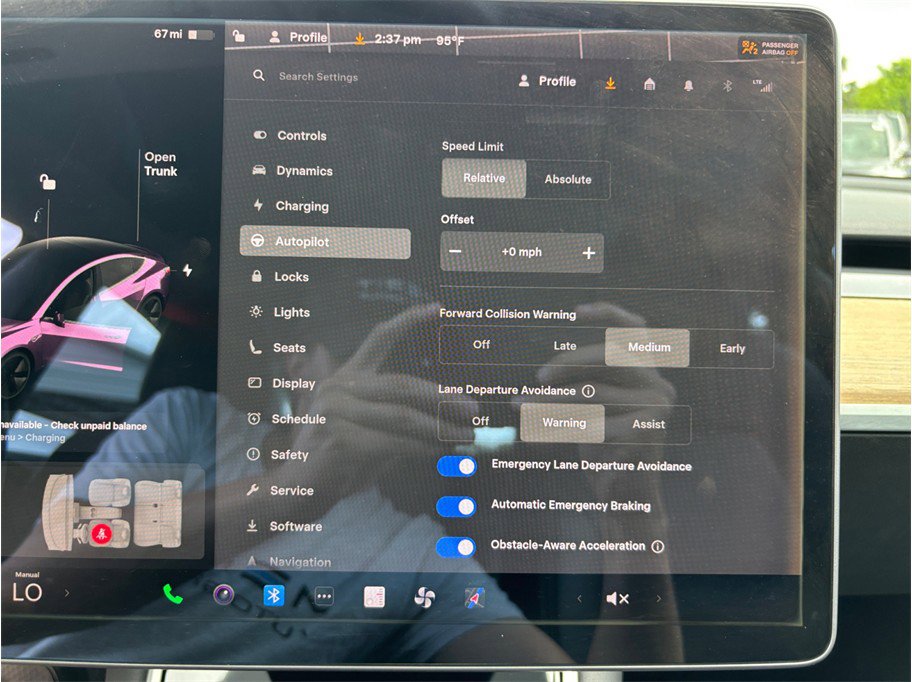Open the Camera app in the dock
Image resolution: width=912 pixels, height=682 pixels.
[223, 595]
